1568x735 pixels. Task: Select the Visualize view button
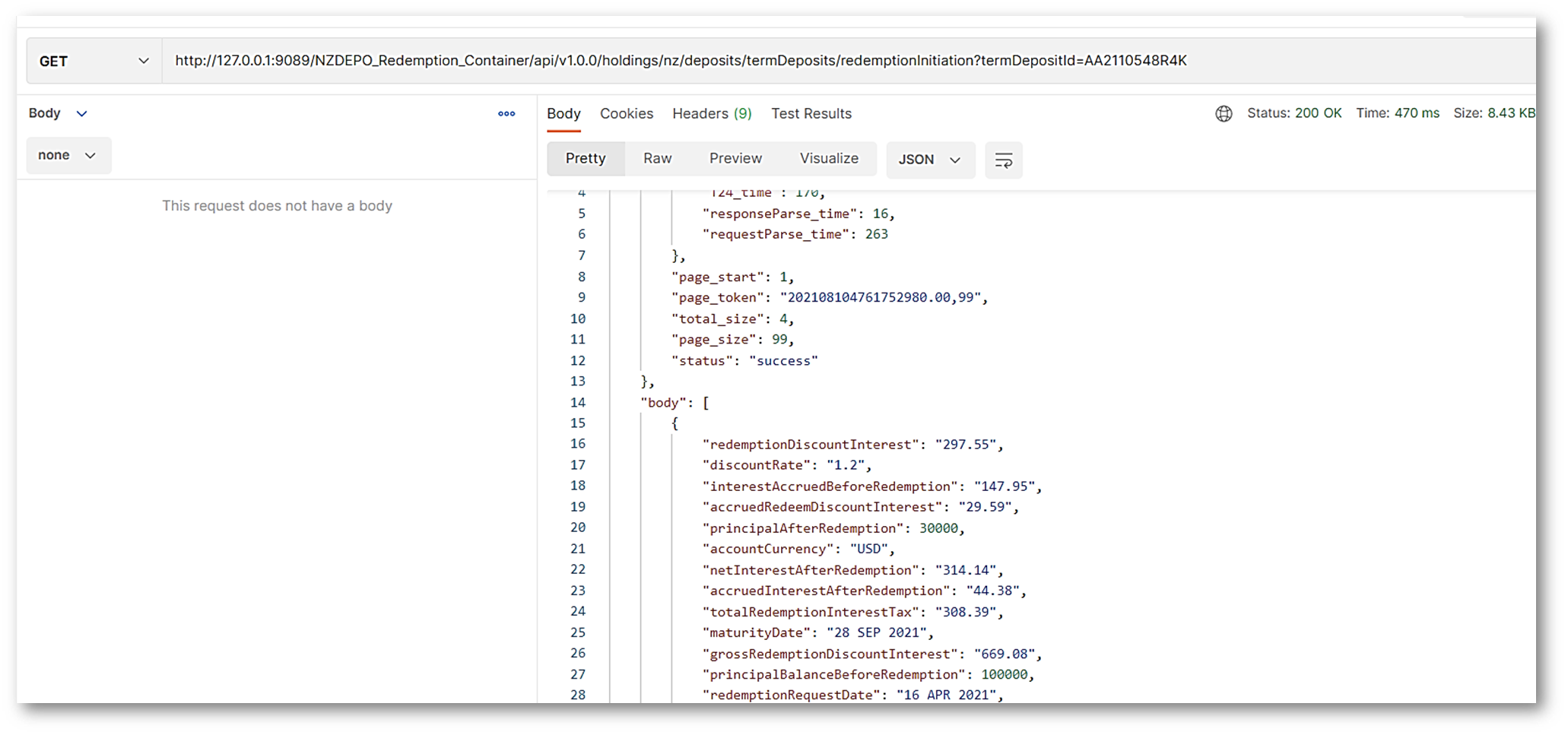point(828,159)
